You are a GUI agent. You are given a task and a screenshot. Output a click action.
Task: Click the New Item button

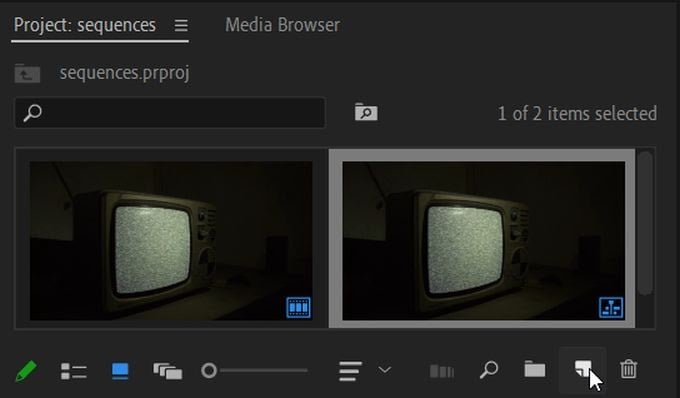tap(583, 369)
